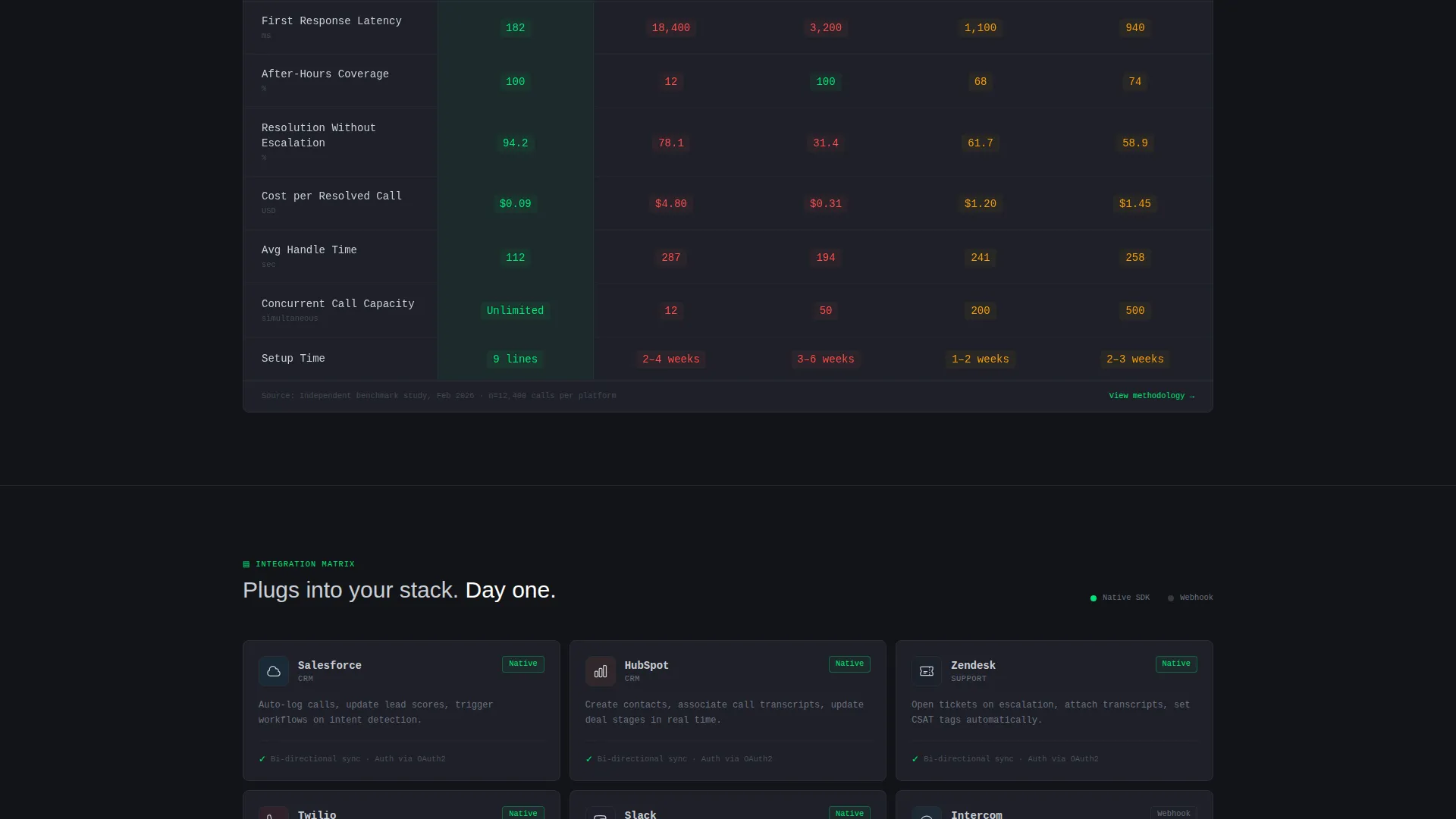This screenshot has width=1456, height=819.
Task: Click the Concurrent Call Capacity row label
Action: (337, 304)
